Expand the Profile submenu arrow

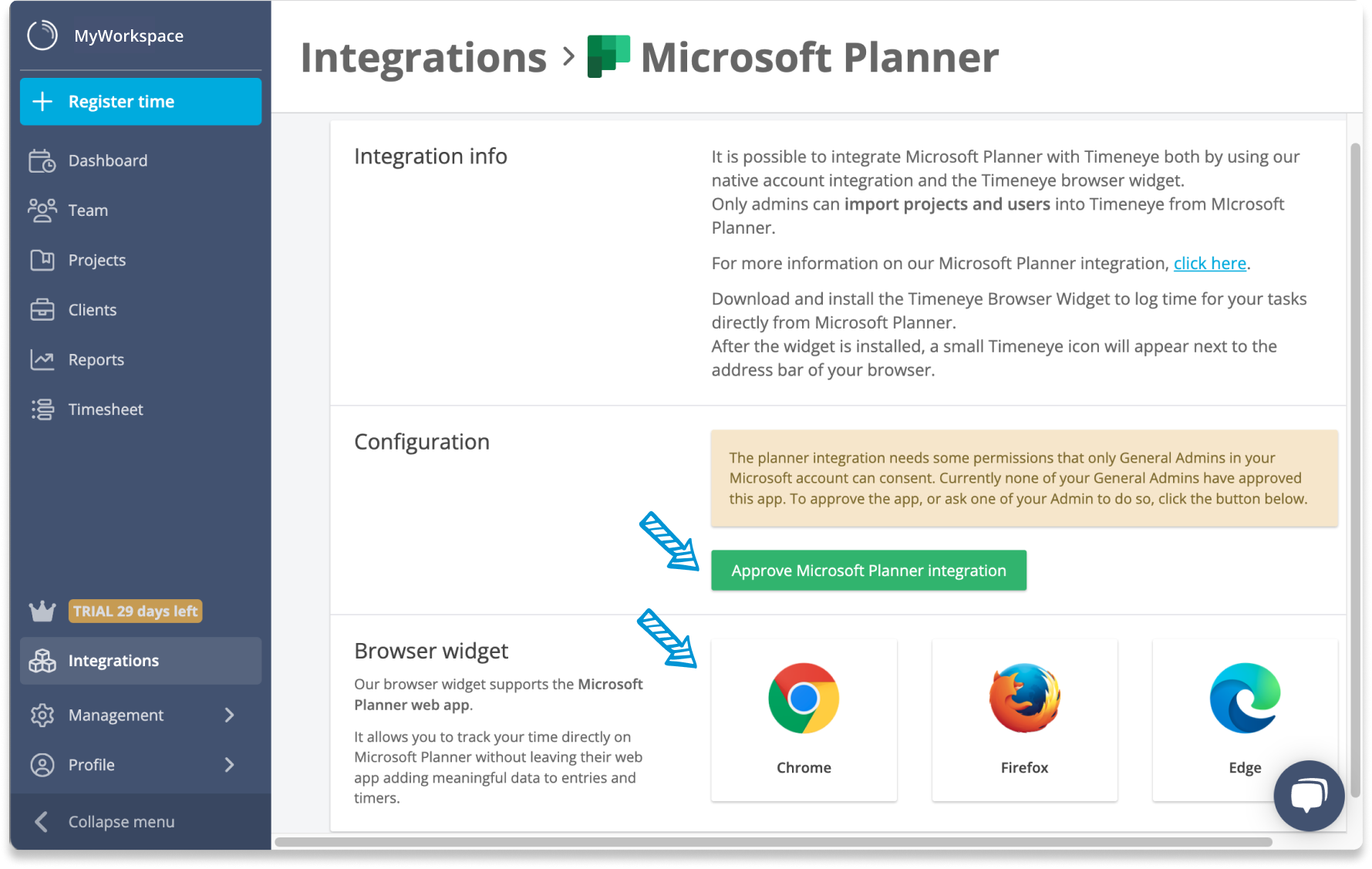pyautogui.click(x=229, y=765)
